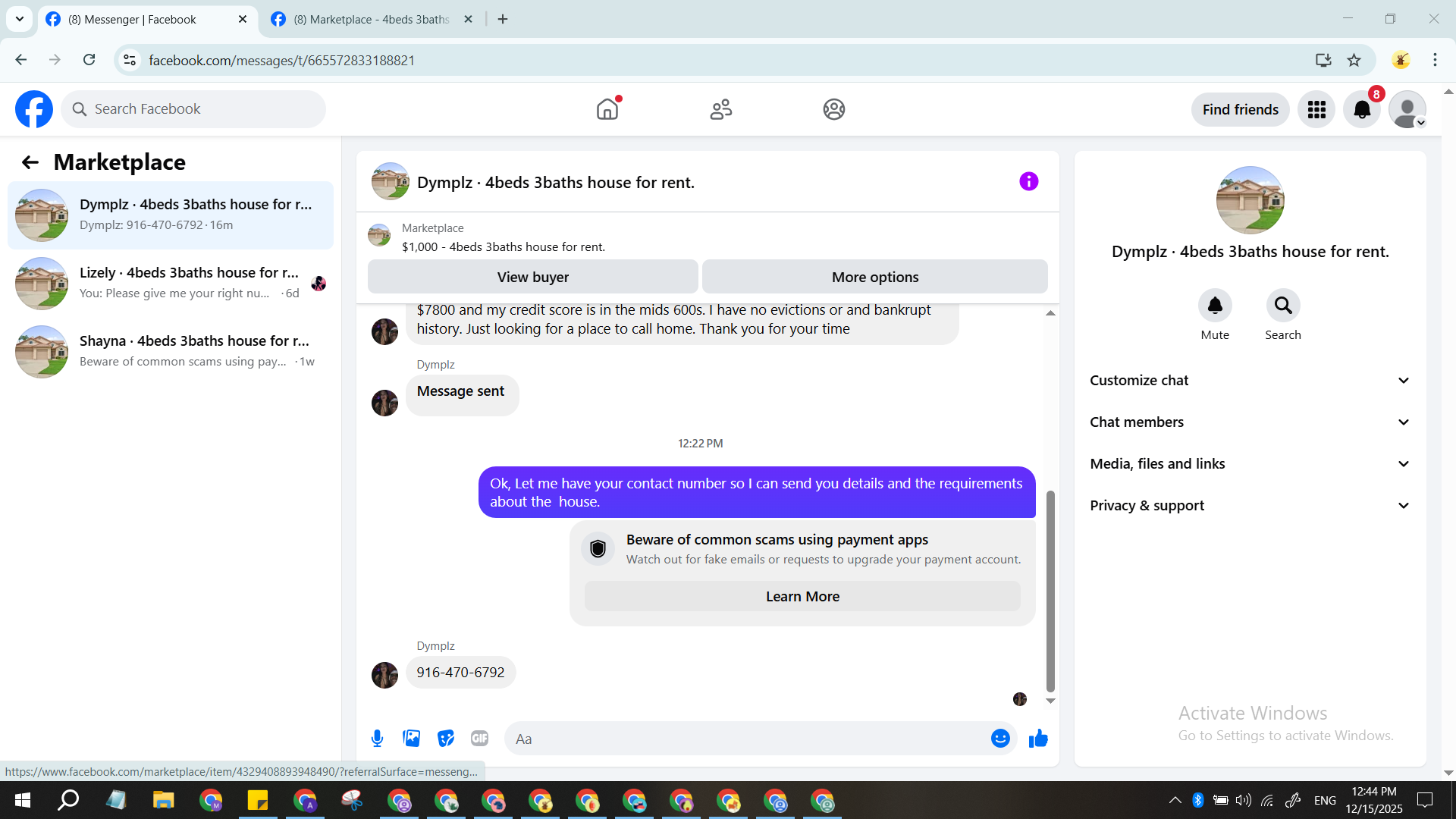Mute this conversation
1456x819 pixels.
tap(1215, 306)
